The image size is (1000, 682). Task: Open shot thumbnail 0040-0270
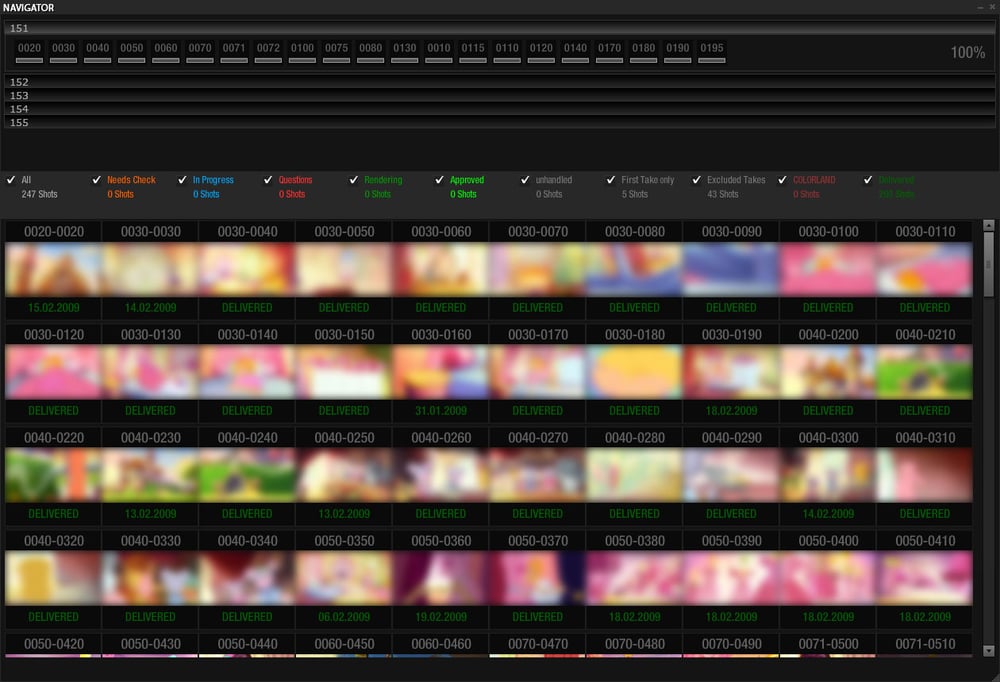coord(538,475)
